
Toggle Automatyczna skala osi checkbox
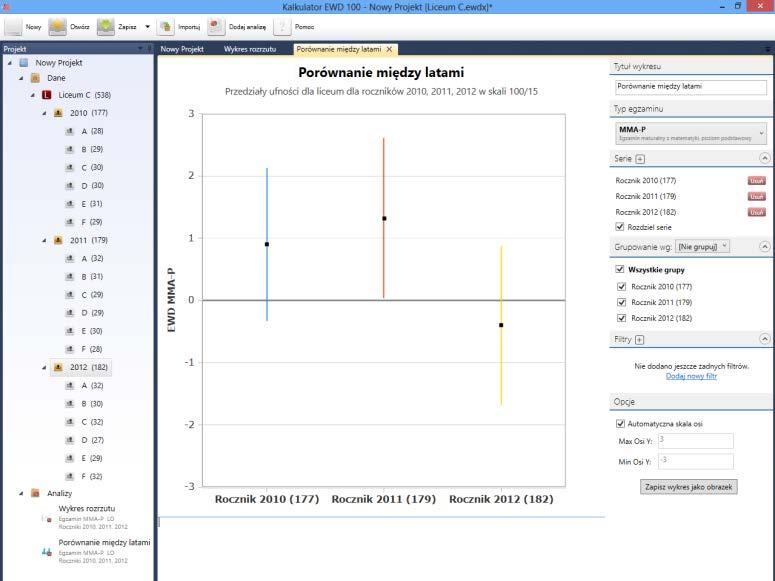(620, 424)
